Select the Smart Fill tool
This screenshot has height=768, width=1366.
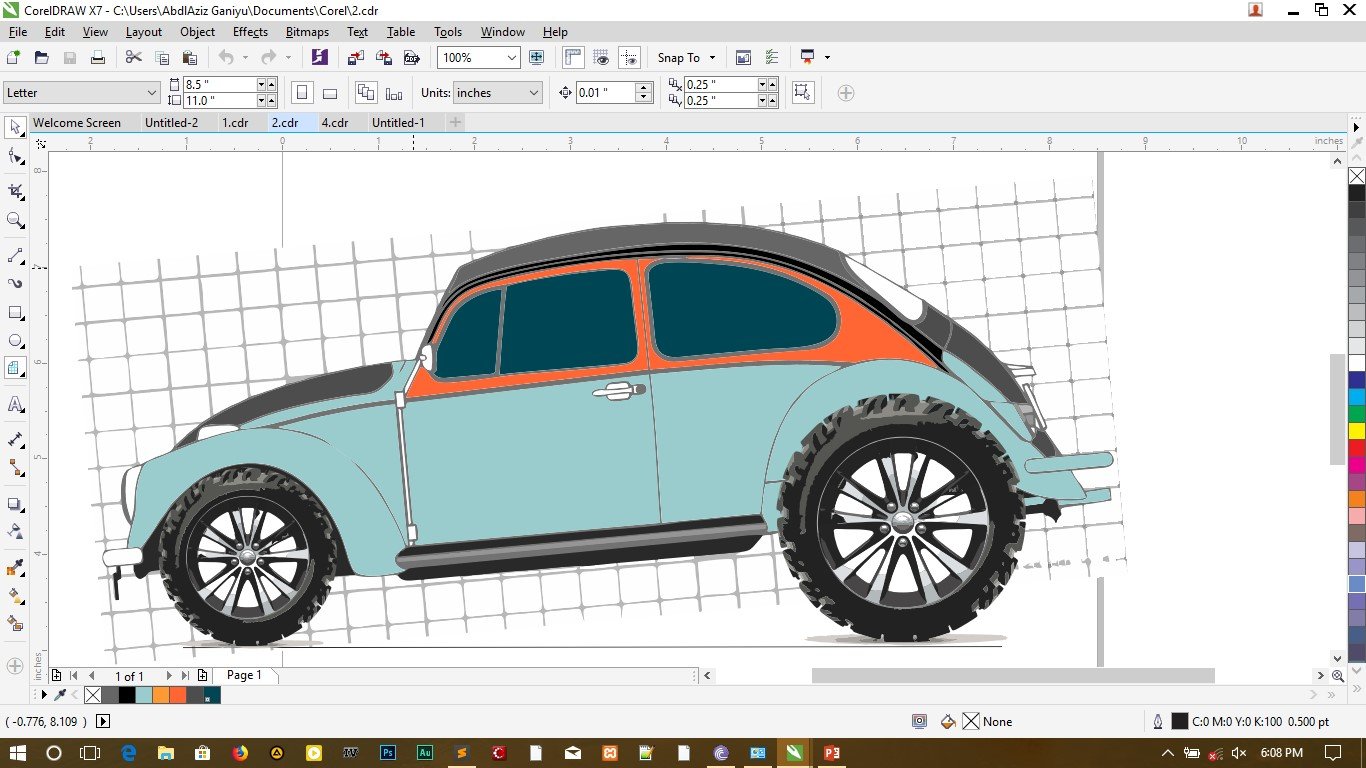[15, 624]
